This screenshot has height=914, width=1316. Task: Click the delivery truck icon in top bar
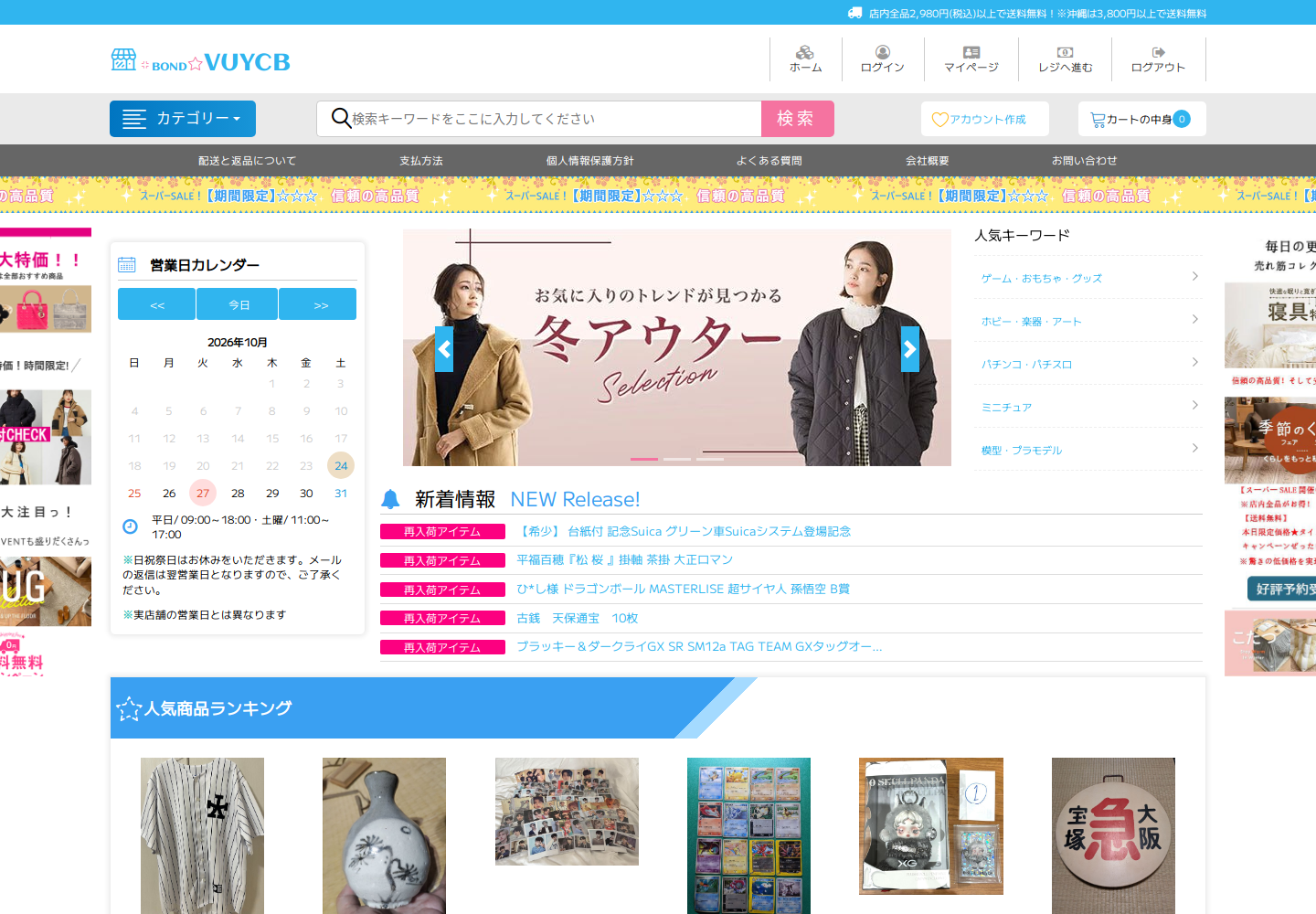pyautogui.click(x=855, y=13)
